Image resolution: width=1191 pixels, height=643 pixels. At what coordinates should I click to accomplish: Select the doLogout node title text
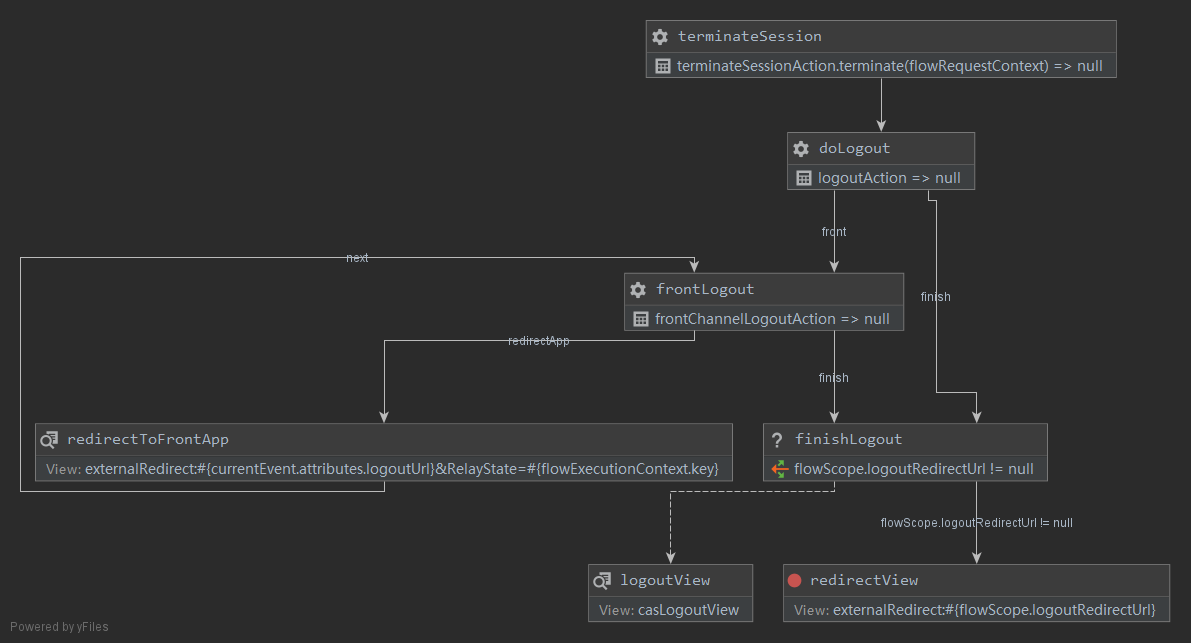[x=855, y=148]
